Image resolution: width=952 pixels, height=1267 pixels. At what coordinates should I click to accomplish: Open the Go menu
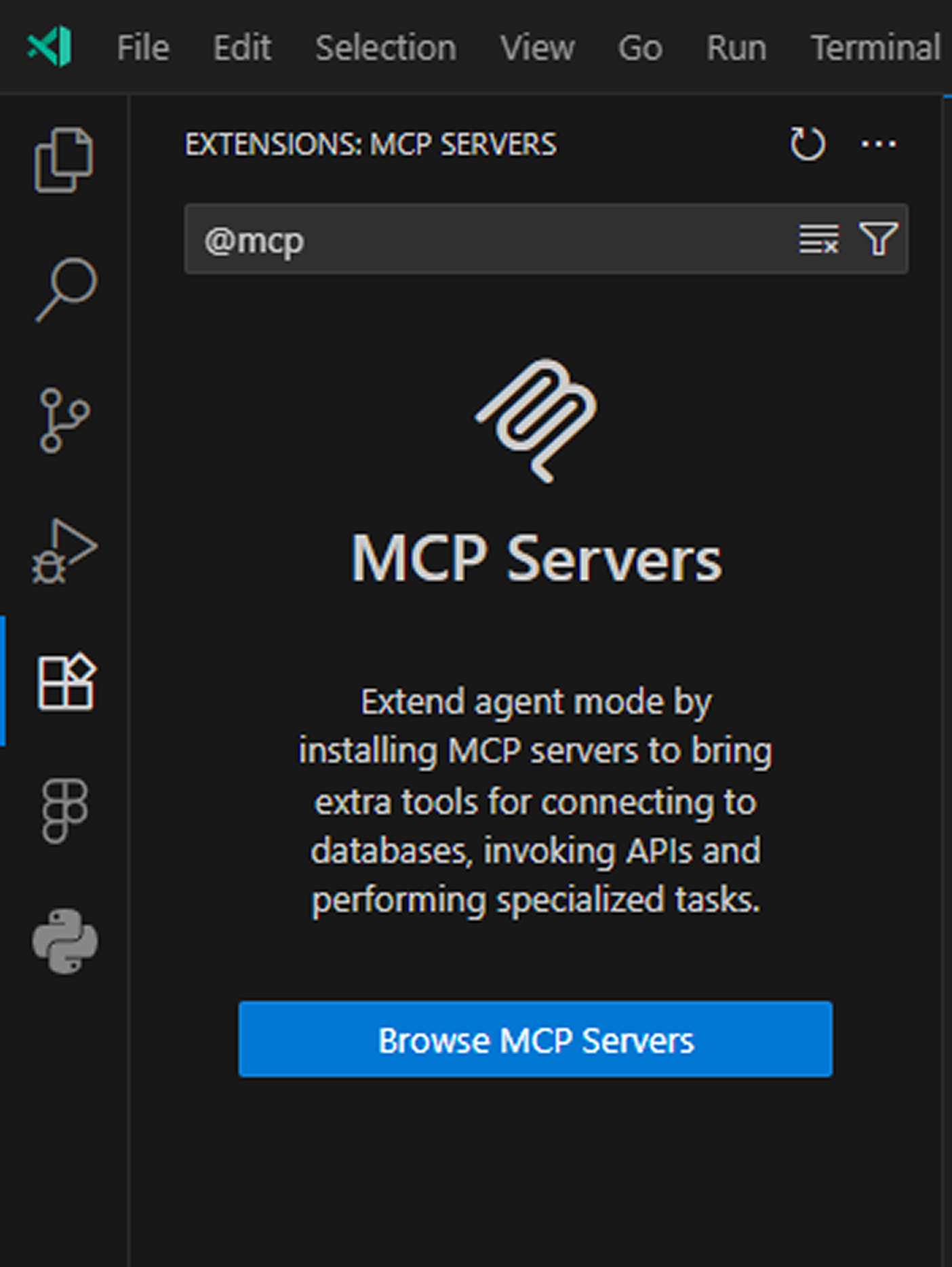(x=640, y=47)
